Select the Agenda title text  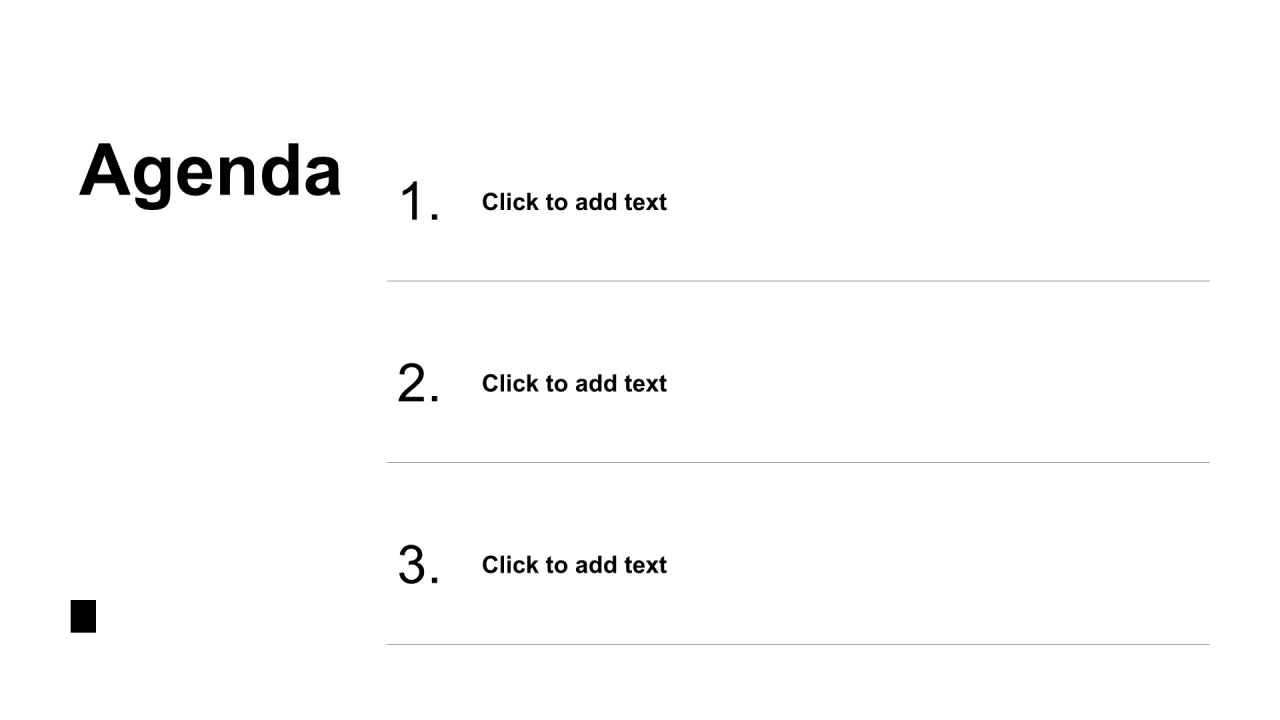pos(210,172)
